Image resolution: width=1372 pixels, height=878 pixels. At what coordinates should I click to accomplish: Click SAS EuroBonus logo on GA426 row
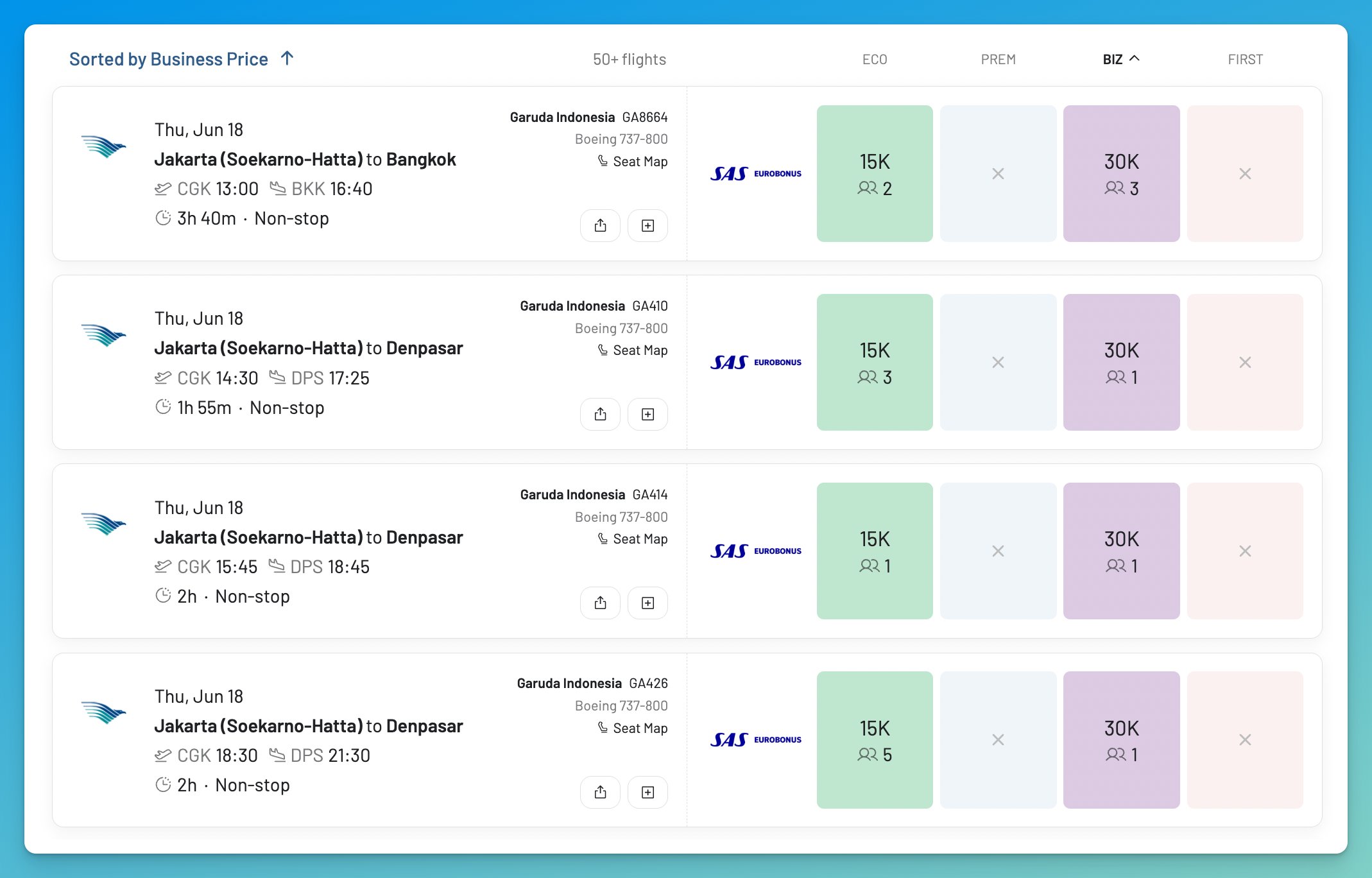tap(755, 739)
